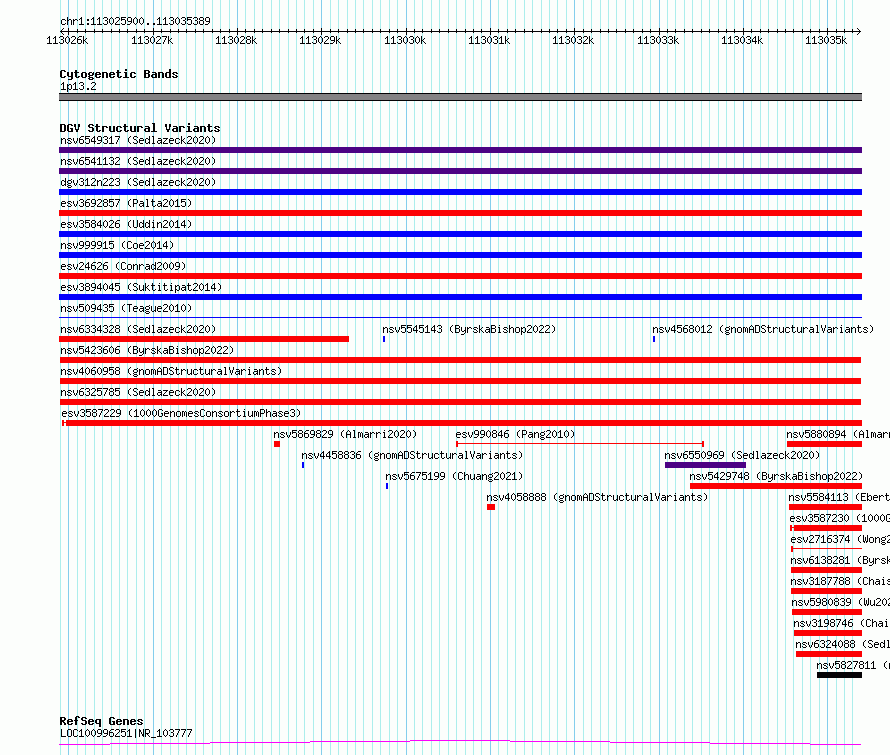Select the red nsv4058888 variant block

coord(491,507)
